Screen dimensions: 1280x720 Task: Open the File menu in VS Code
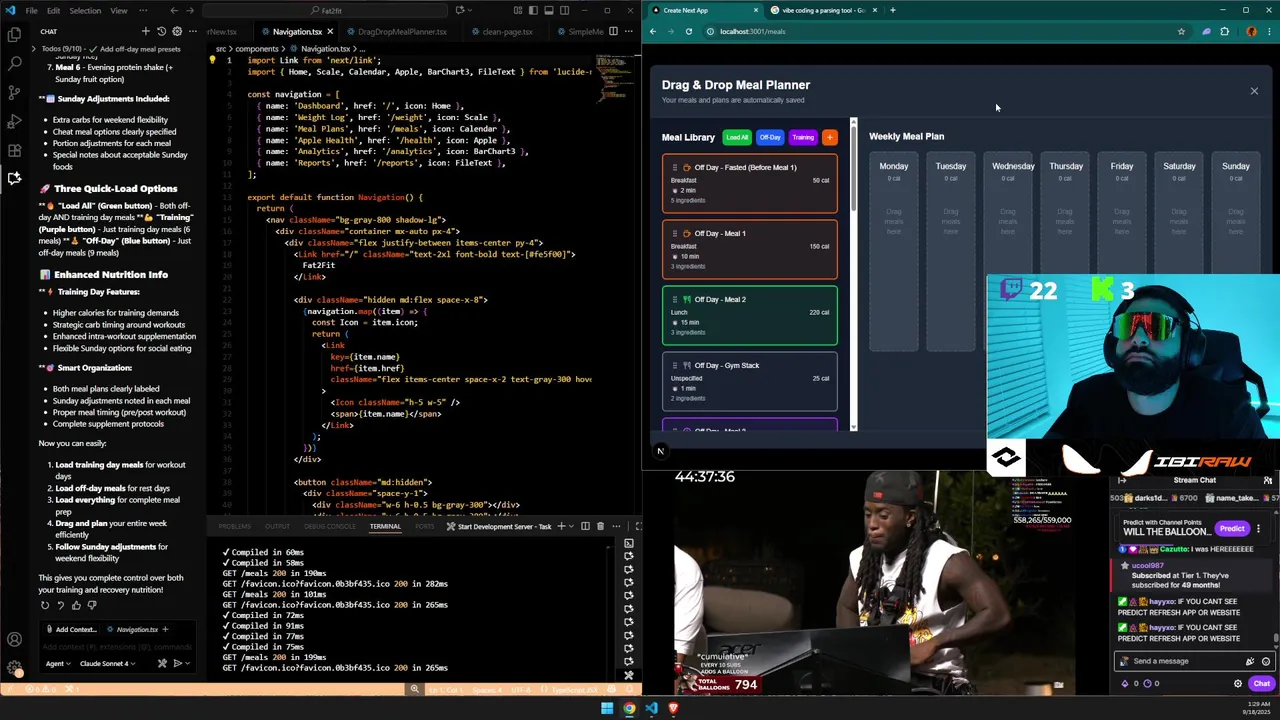[x=31, y=10]
